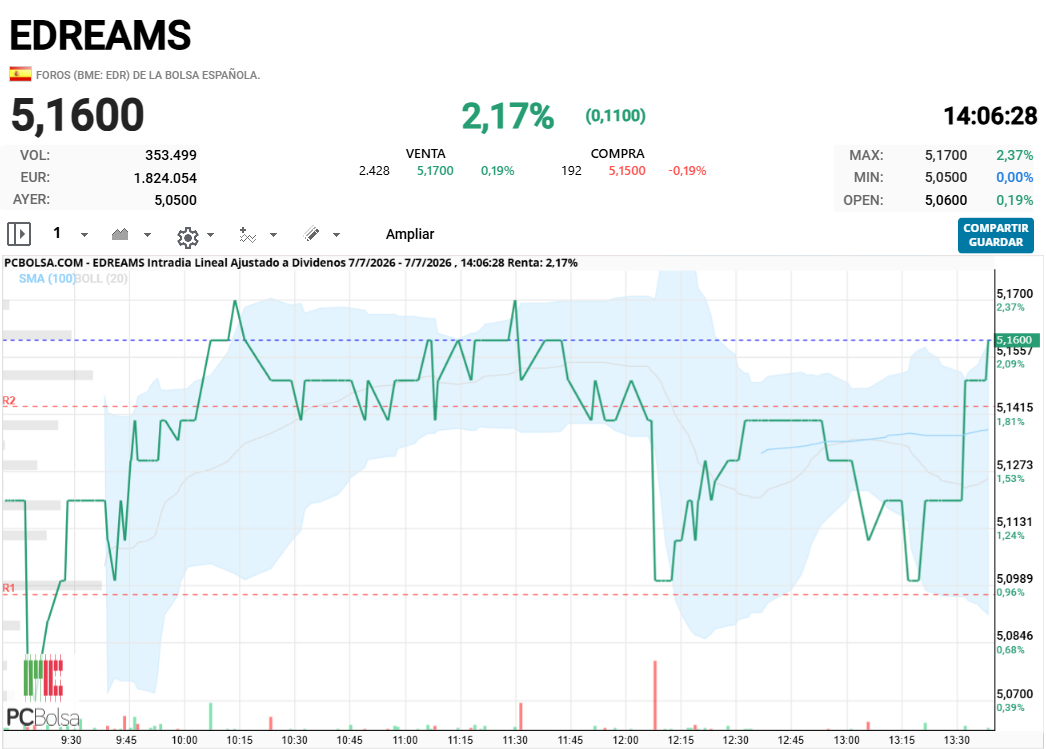Click the green 5,1600 price tag
The width and height of the screenshot is (1046, 749).
tap(1016, 340)
